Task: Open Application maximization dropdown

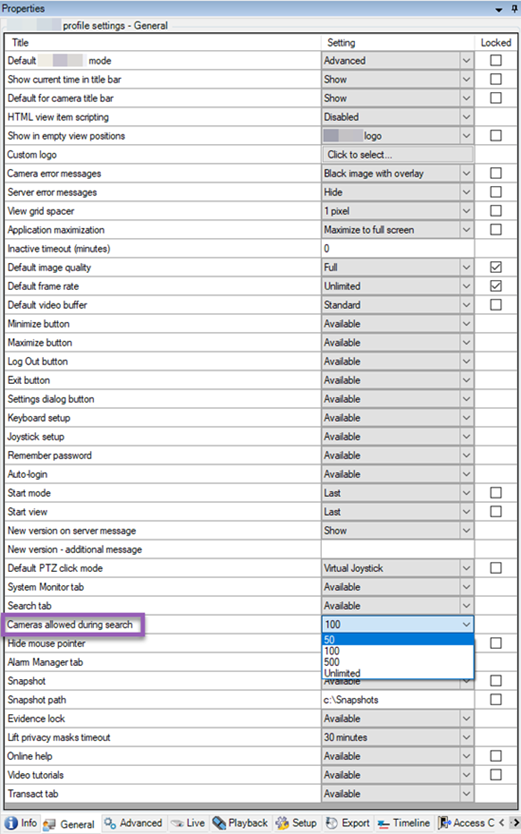Action: (x=466, y=230)
